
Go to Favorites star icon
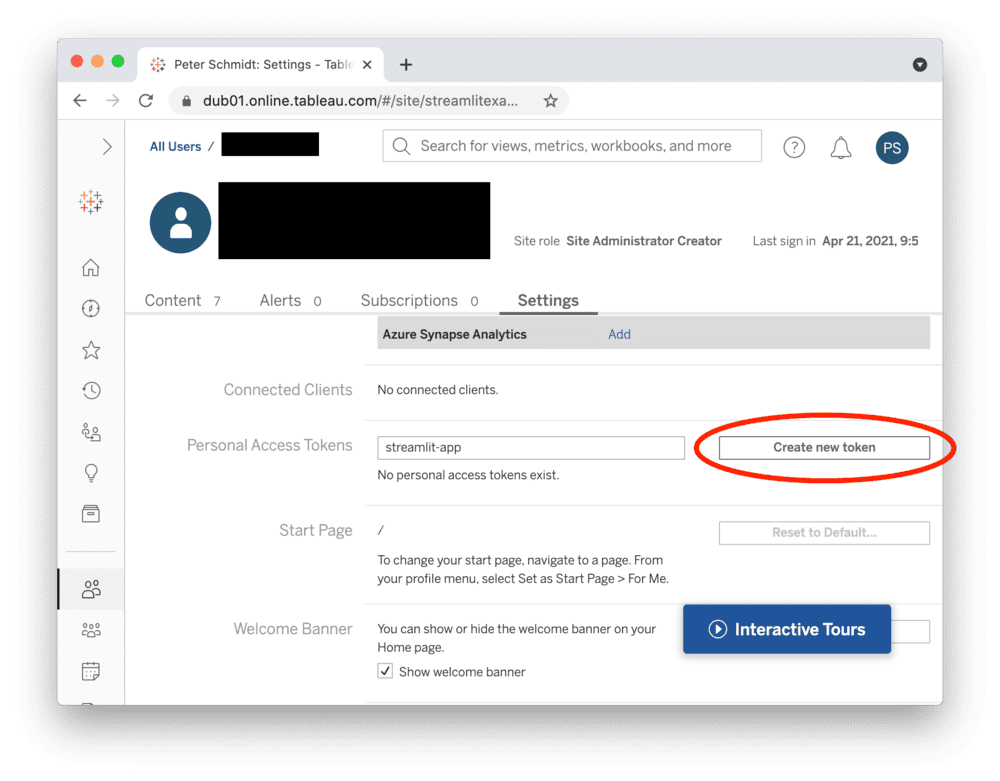click(x=91, y=350)
